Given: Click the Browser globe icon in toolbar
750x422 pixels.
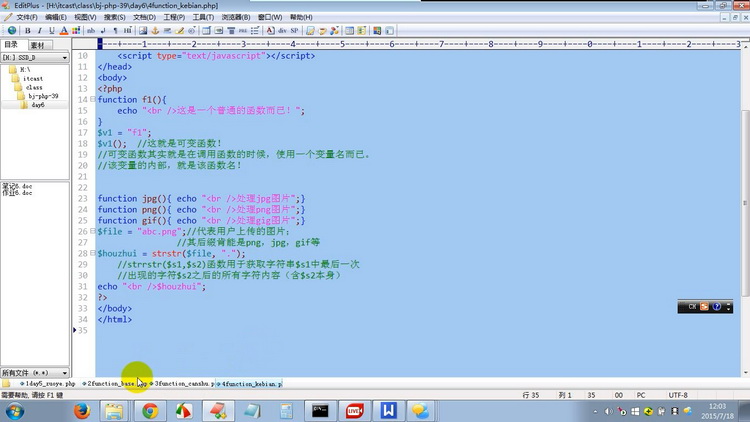Looking at the screenshot, I should [12, 31].
